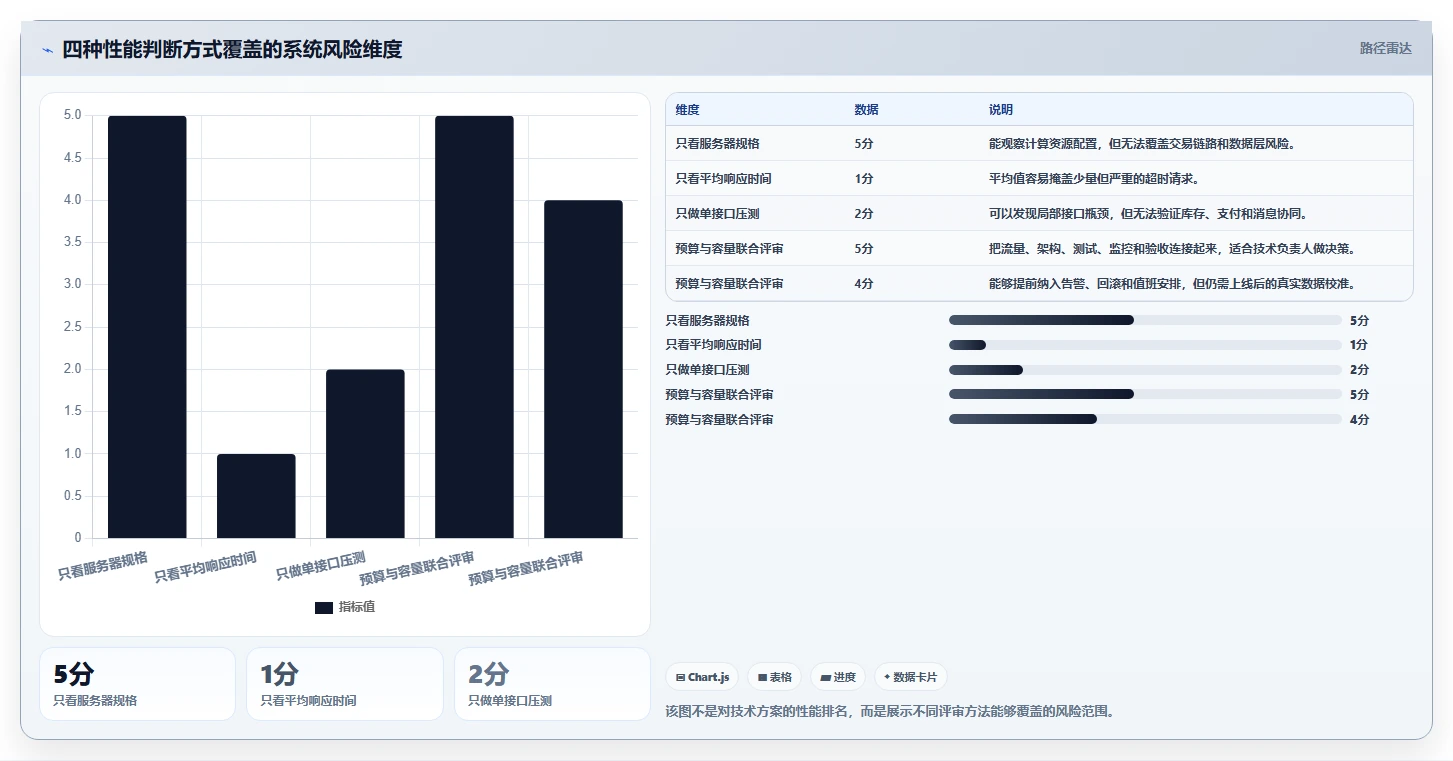This screenshot has width=1453, height=761.
Task: Click the 预算与容量联合评审 bar reaching 4.0
Action: [x=583, y=369]
